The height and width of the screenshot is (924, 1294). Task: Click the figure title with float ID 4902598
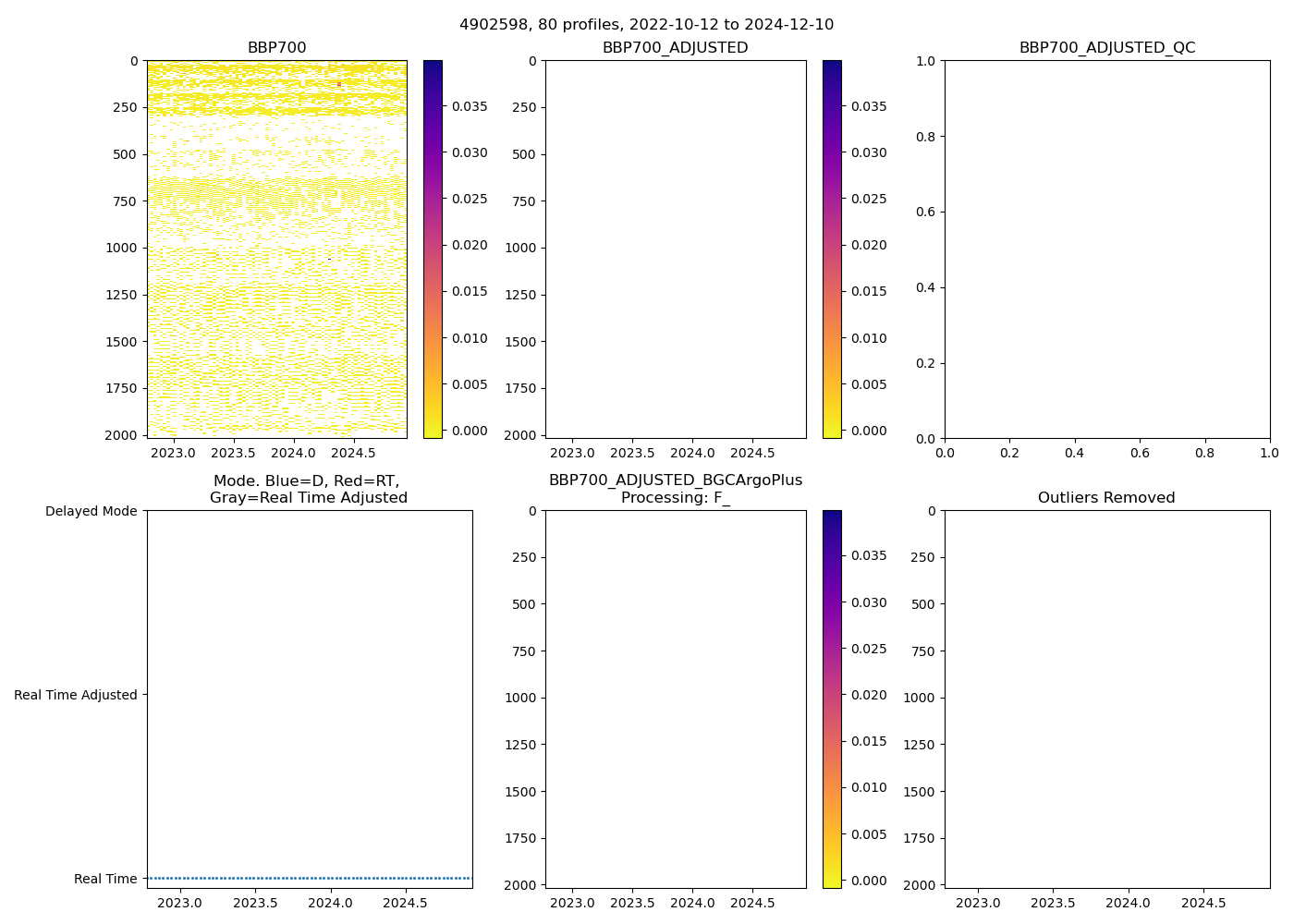click(646, 25)
